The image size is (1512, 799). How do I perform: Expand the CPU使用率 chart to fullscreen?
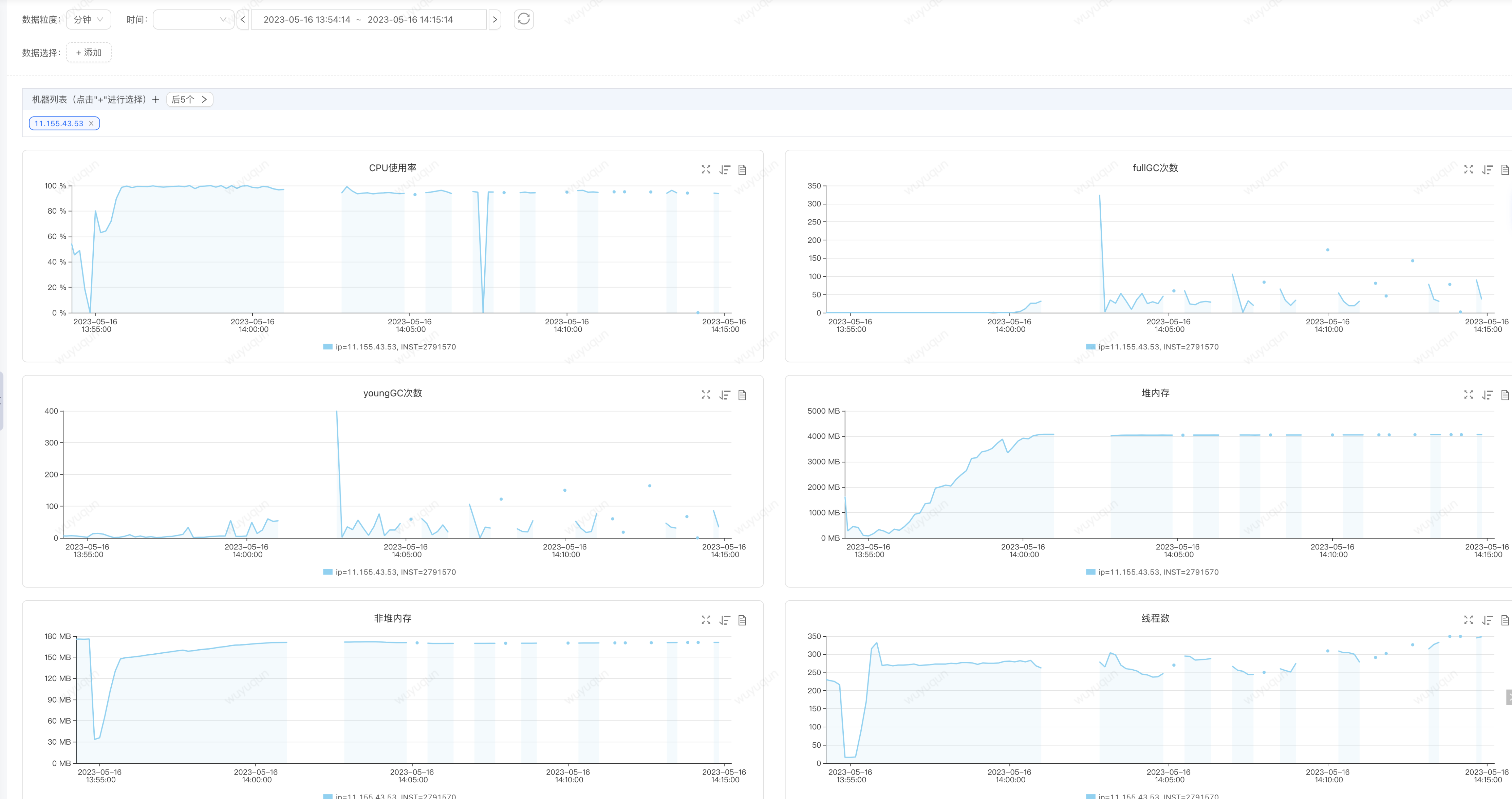706,170
